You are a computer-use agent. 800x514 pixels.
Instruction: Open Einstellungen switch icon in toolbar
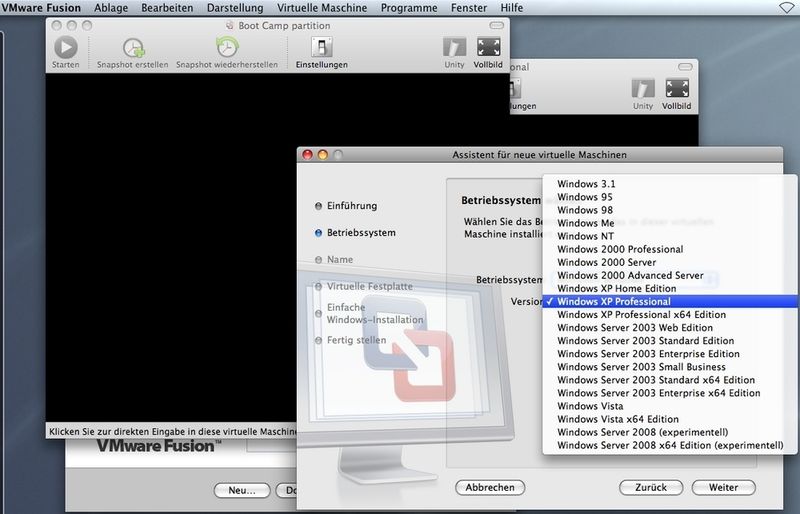click(321, 47)
